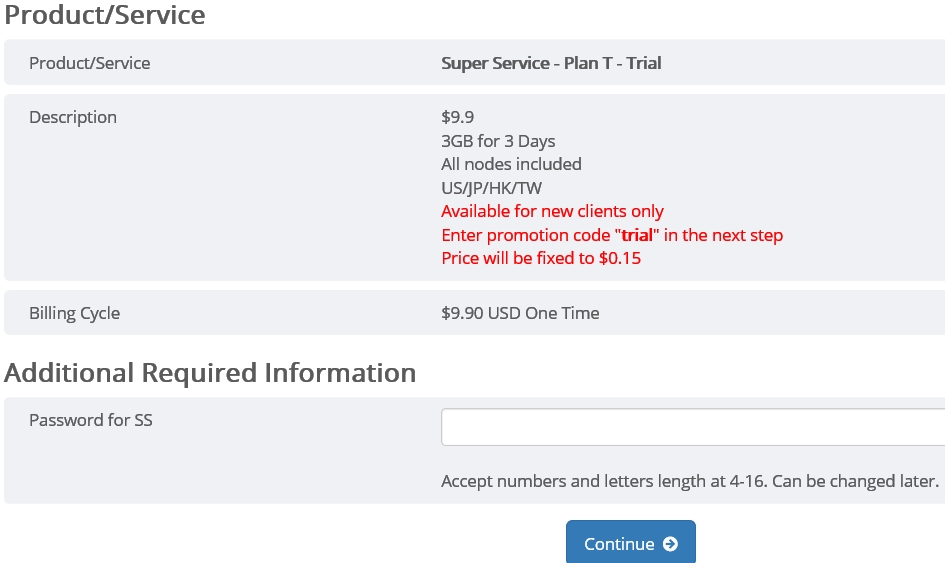Click the bold promotion code word trial
Viewport: 945px width, 563px height.
click(x=636, y=234)
